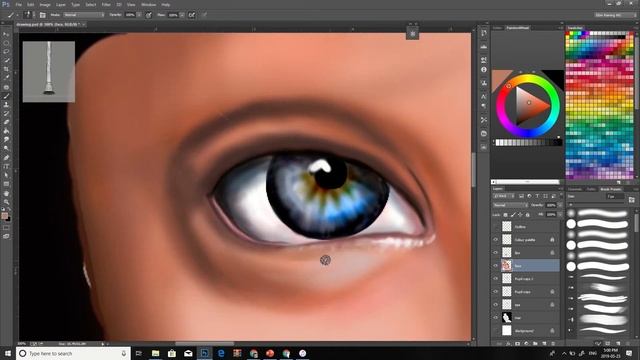640x360 pixels.
Task: Select the Zoom tool
Action: (6, 202)
